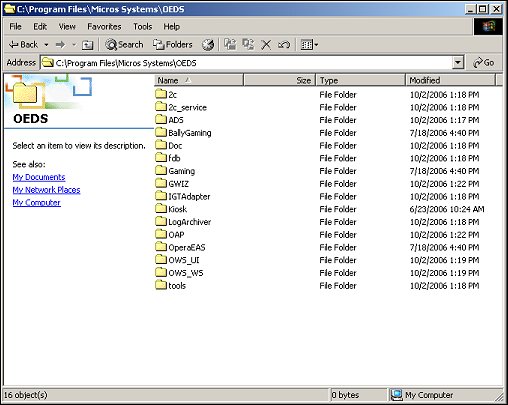Image resolution: width=508 pixels, height=405 pixels.
Task: Click the Go button
Action: [484, 62]
